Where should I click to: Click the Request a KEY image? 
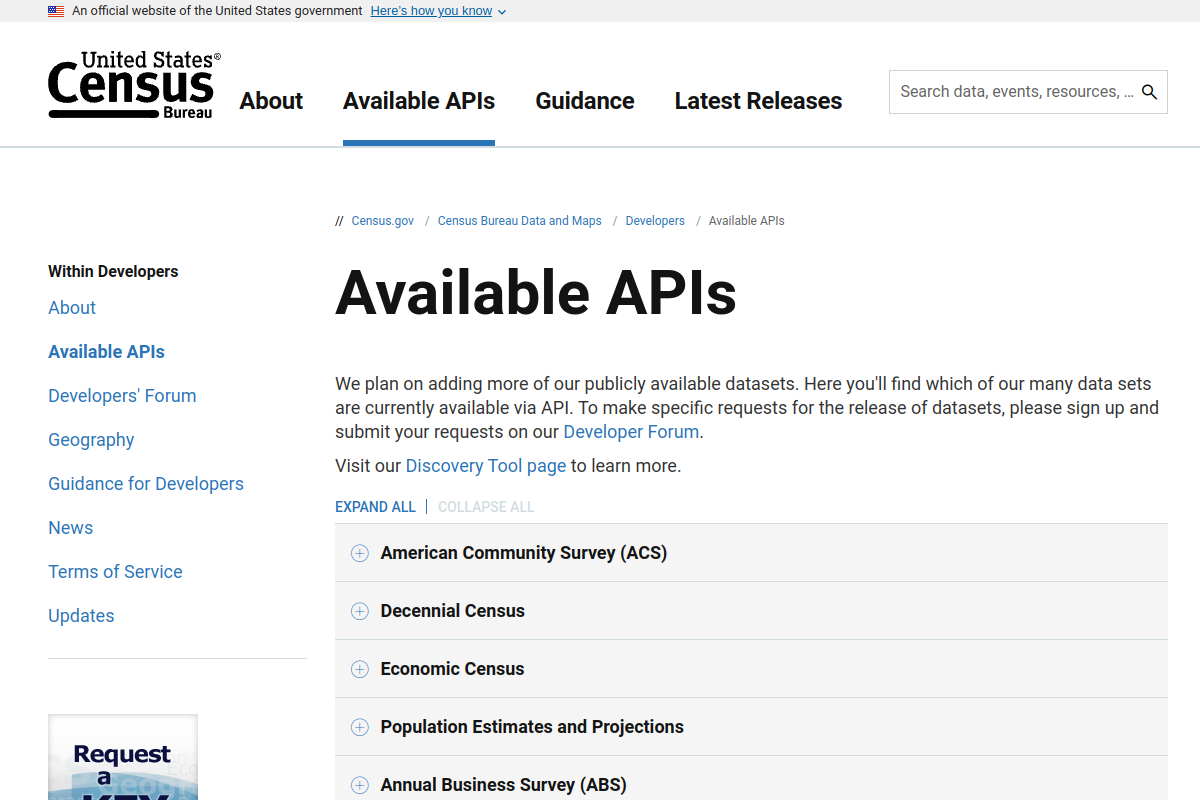click(123, 757)
